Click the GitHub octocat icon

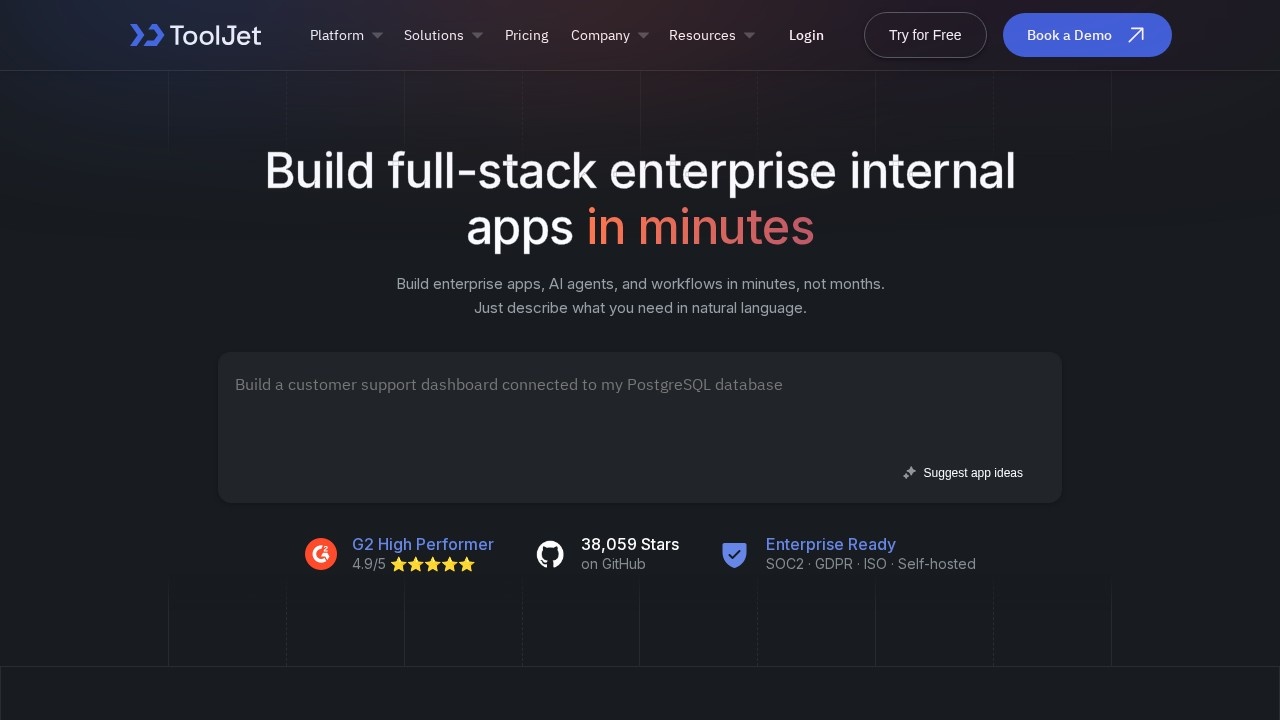tap(550, 554)
